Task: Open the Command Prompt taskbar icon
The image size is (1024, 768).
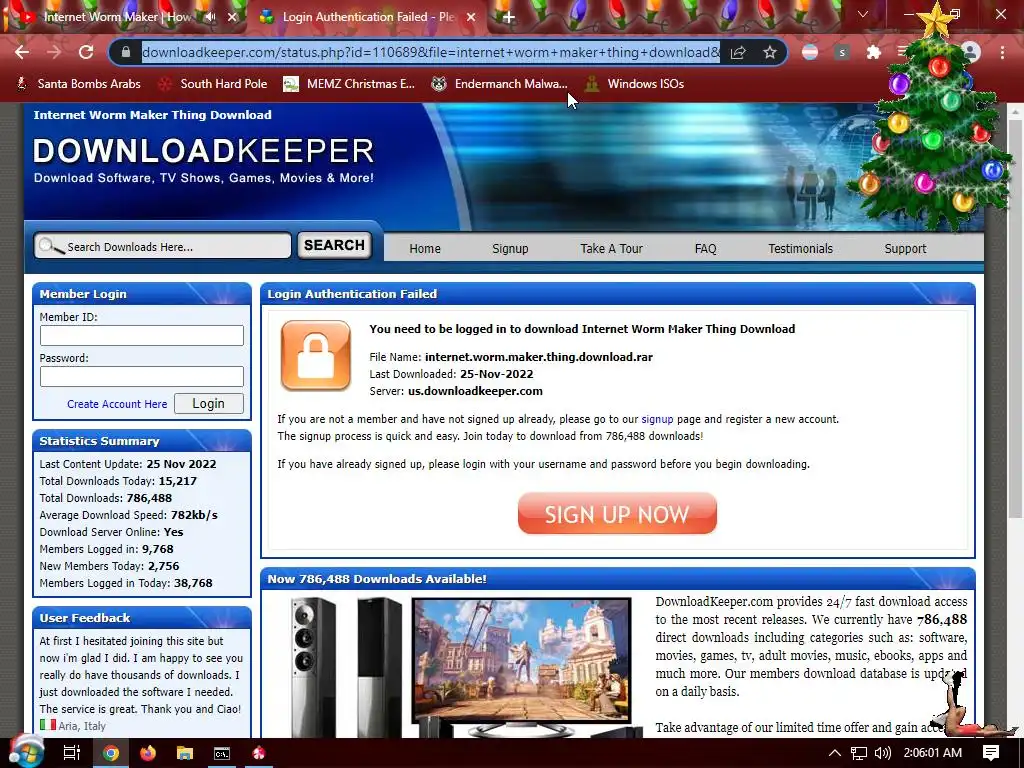Action: click(222, 753)
